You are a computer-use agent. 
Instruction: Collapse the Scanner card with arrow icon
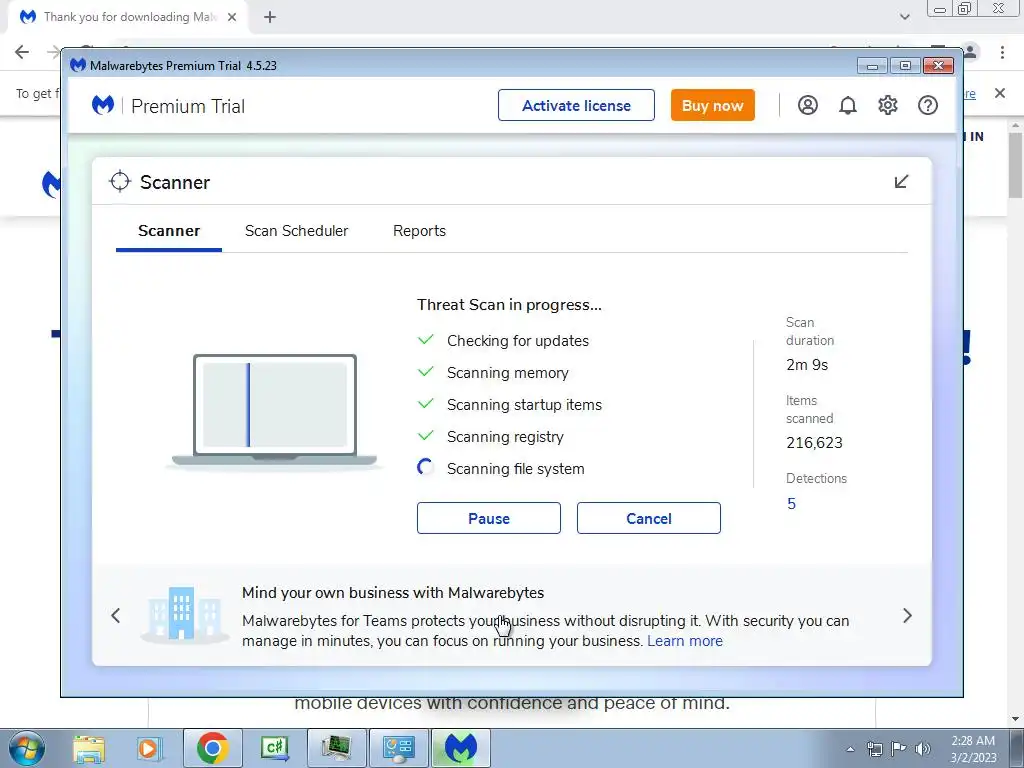(x=901, y=181)
